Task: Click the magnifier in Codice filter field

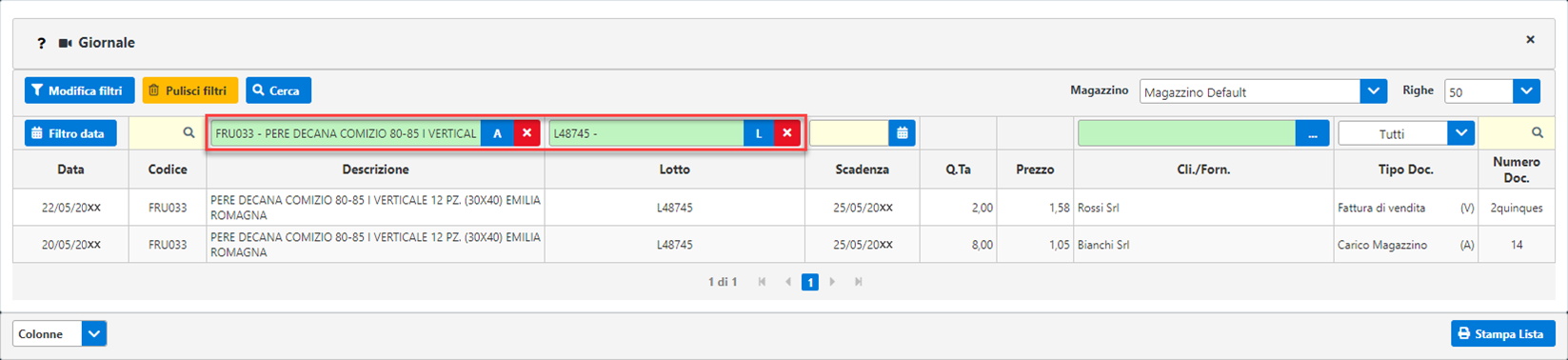Action: pyautogui.click(x=189, y=133)
